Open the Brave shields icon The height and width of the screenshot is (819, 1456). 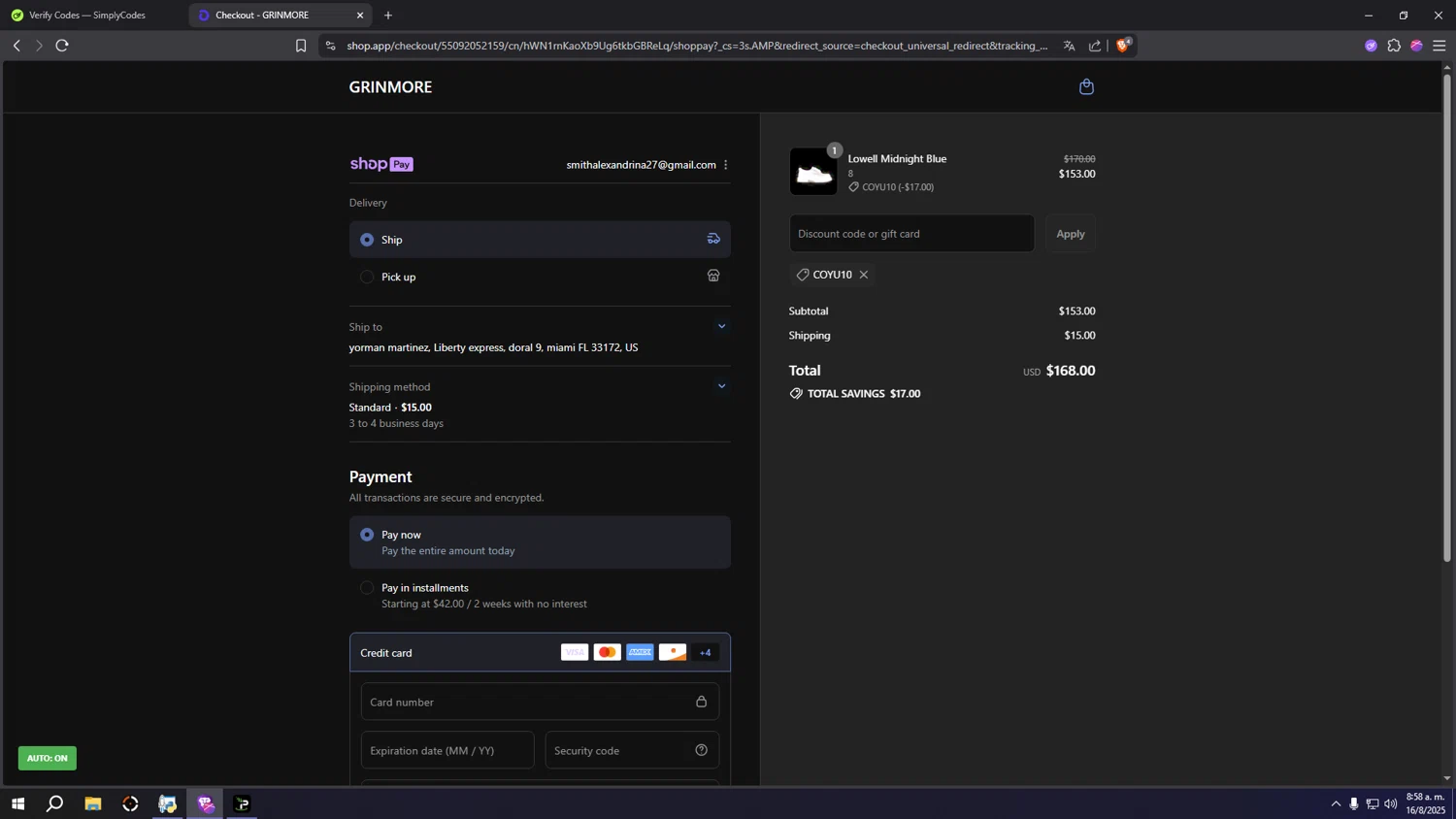coord(1124,45)
